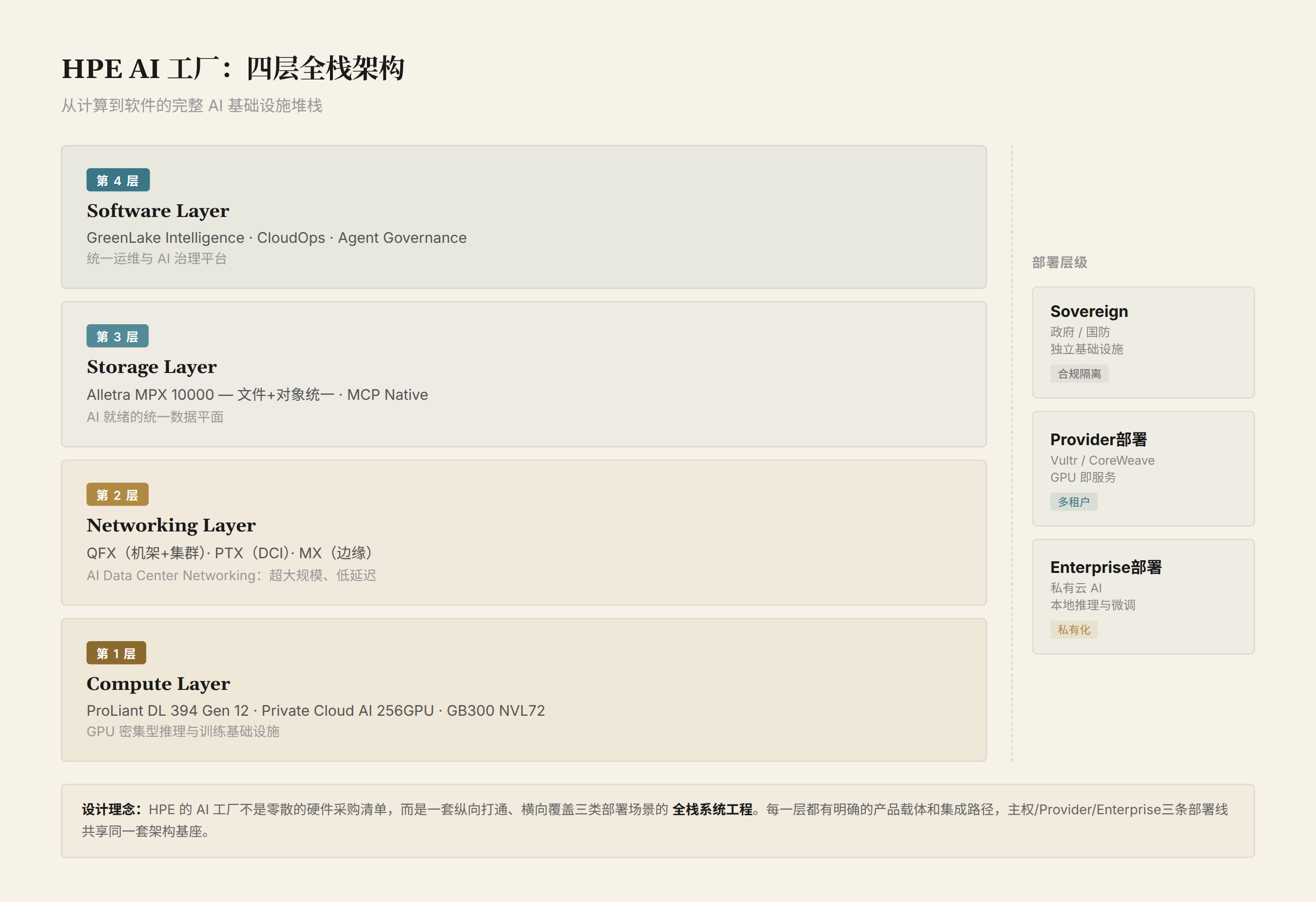Select the 'Compute Layer' heading
1316x902 pixels.
coord(158,684)
